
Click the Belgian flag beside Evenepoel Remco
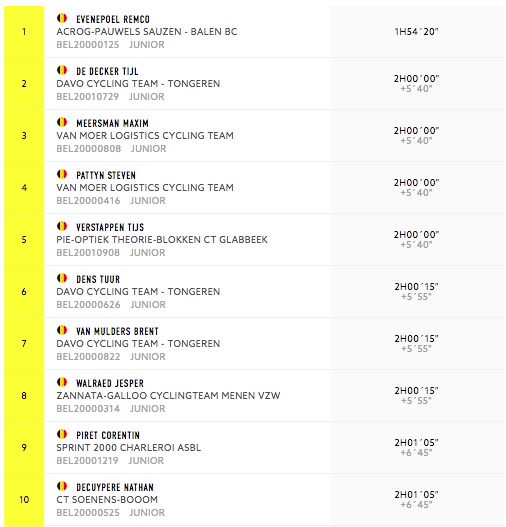62,18
